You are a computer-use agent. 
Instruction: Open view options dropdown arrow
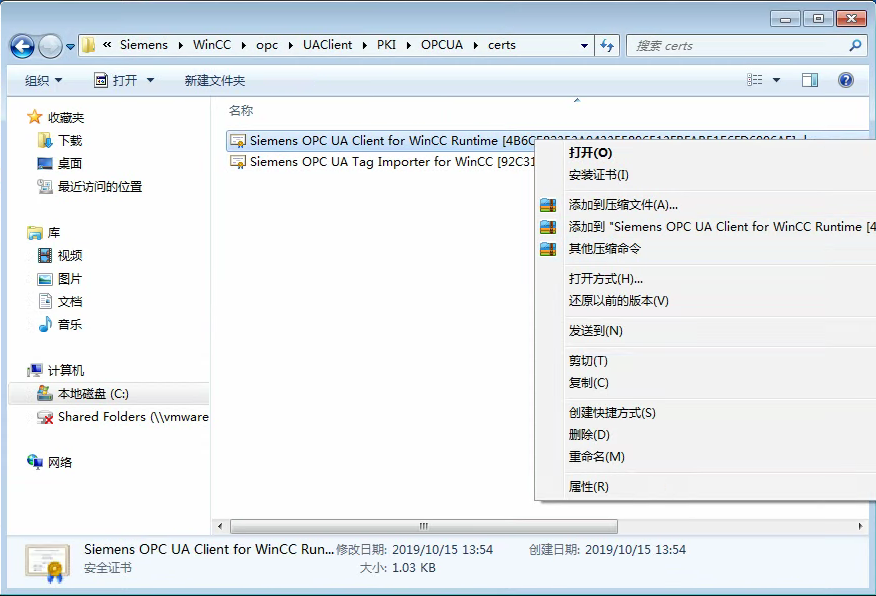point(776,80)
